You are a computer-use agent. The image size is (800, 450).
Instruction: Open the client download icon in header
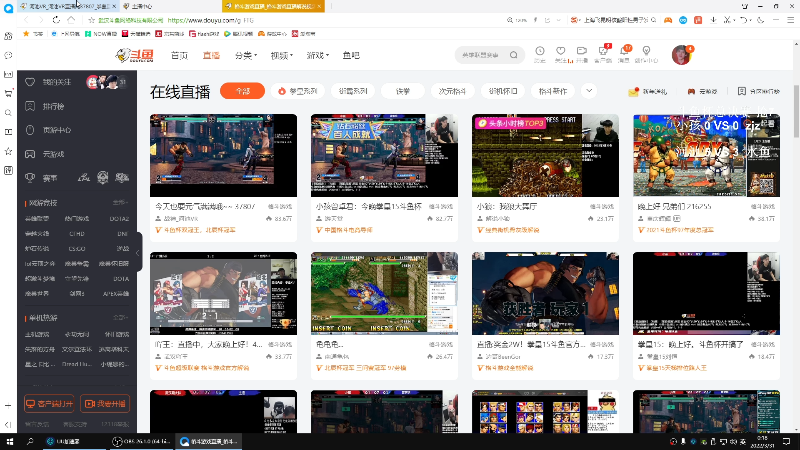click(x=603, y=53)
